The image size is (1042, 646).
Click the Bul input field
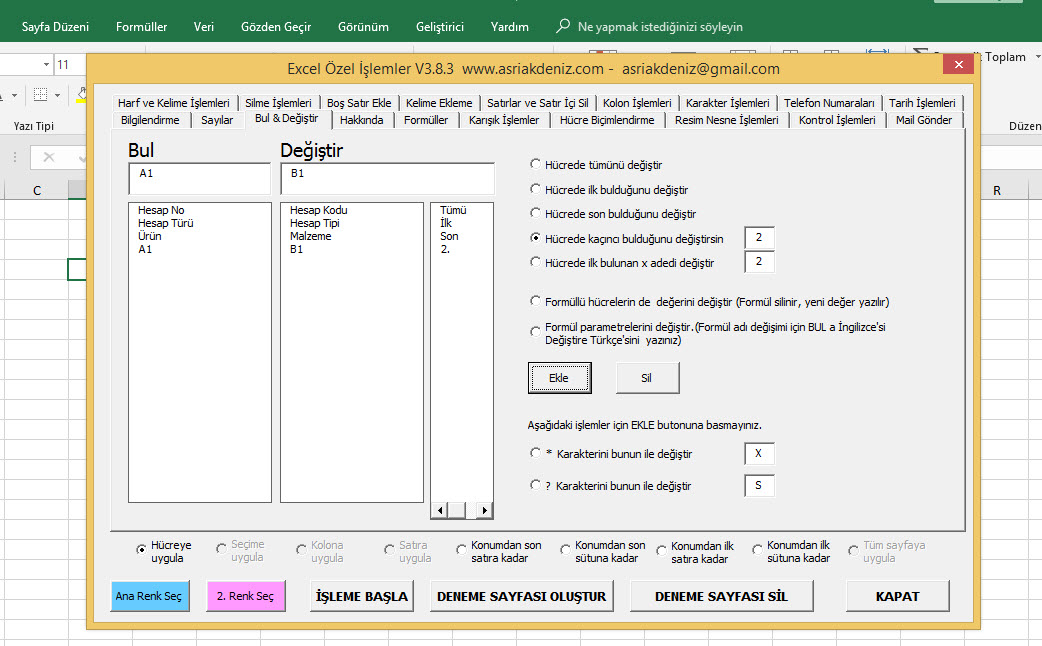click(x=199, y=179)
